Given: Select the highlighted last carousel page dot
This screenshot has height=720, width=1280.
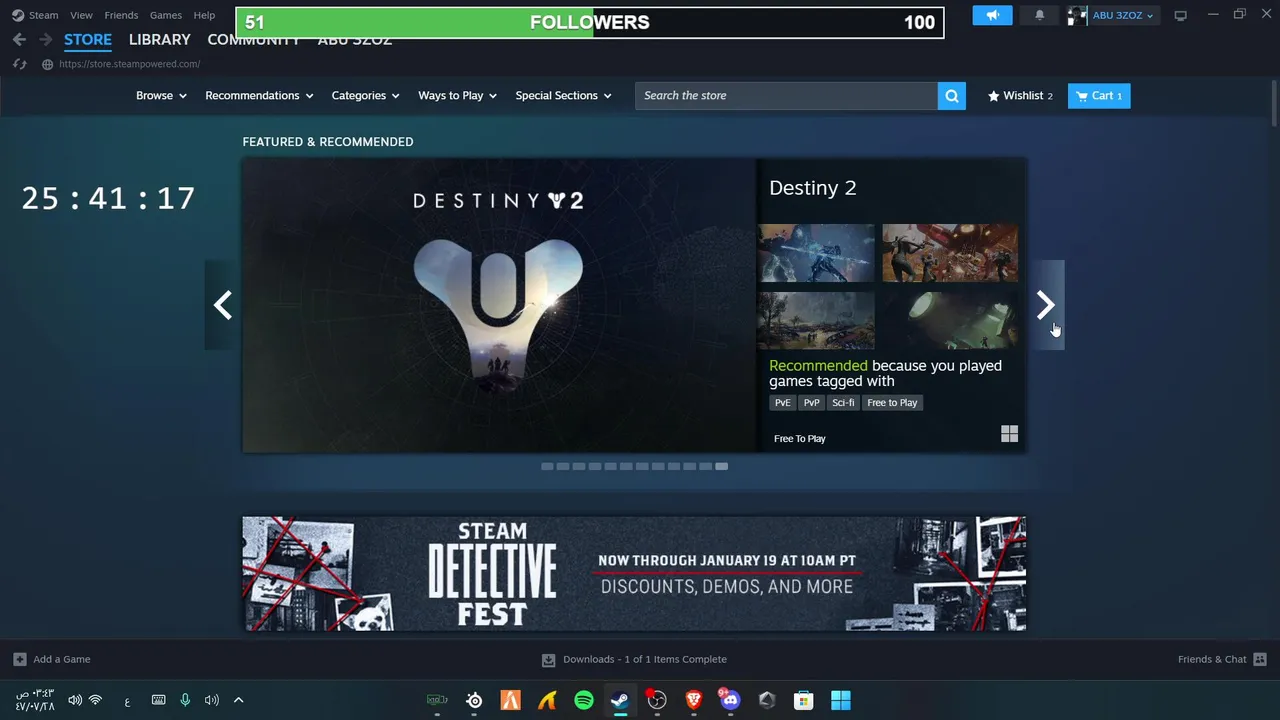Looking at the screenshot, I should (x=721, y=466).
